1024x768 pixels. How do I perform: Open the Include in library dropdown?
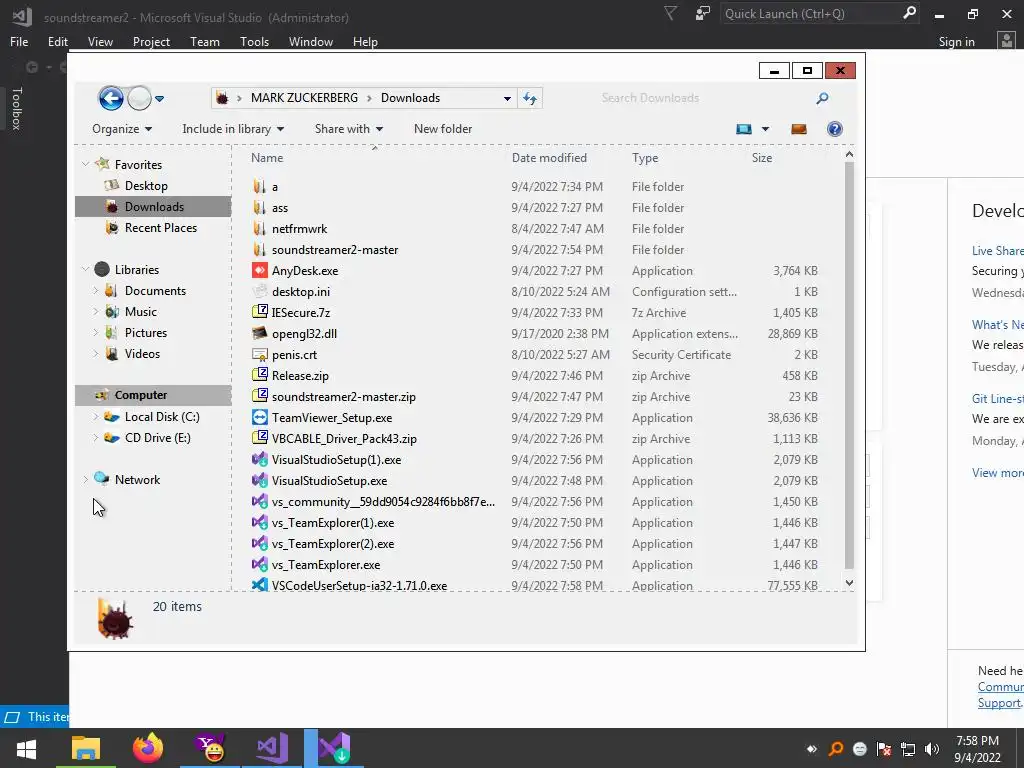[x=233, y=129]
